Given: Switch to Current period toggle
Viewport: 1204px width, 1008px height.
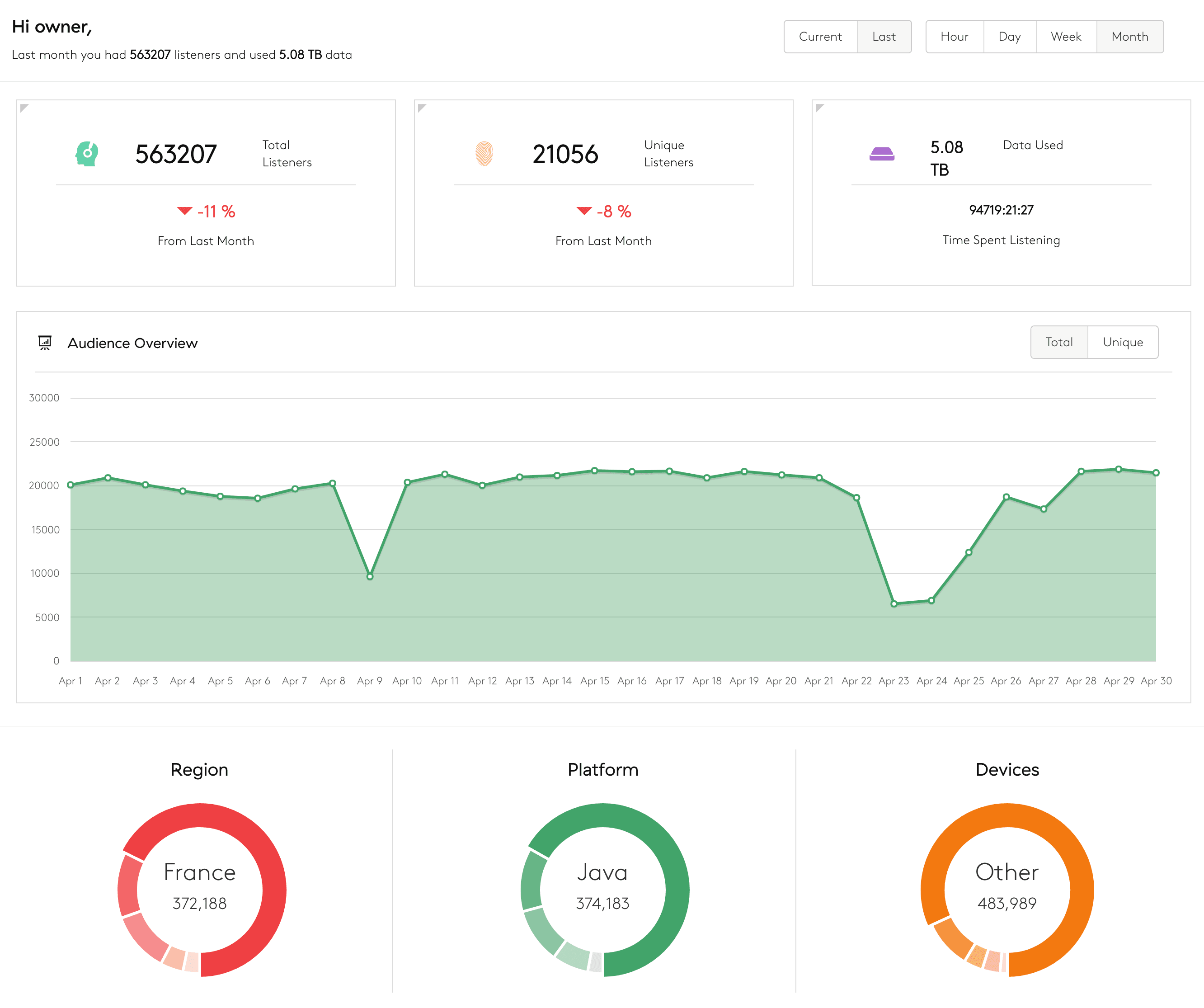Looking at the screenshot, I should (x=820, y=37).
